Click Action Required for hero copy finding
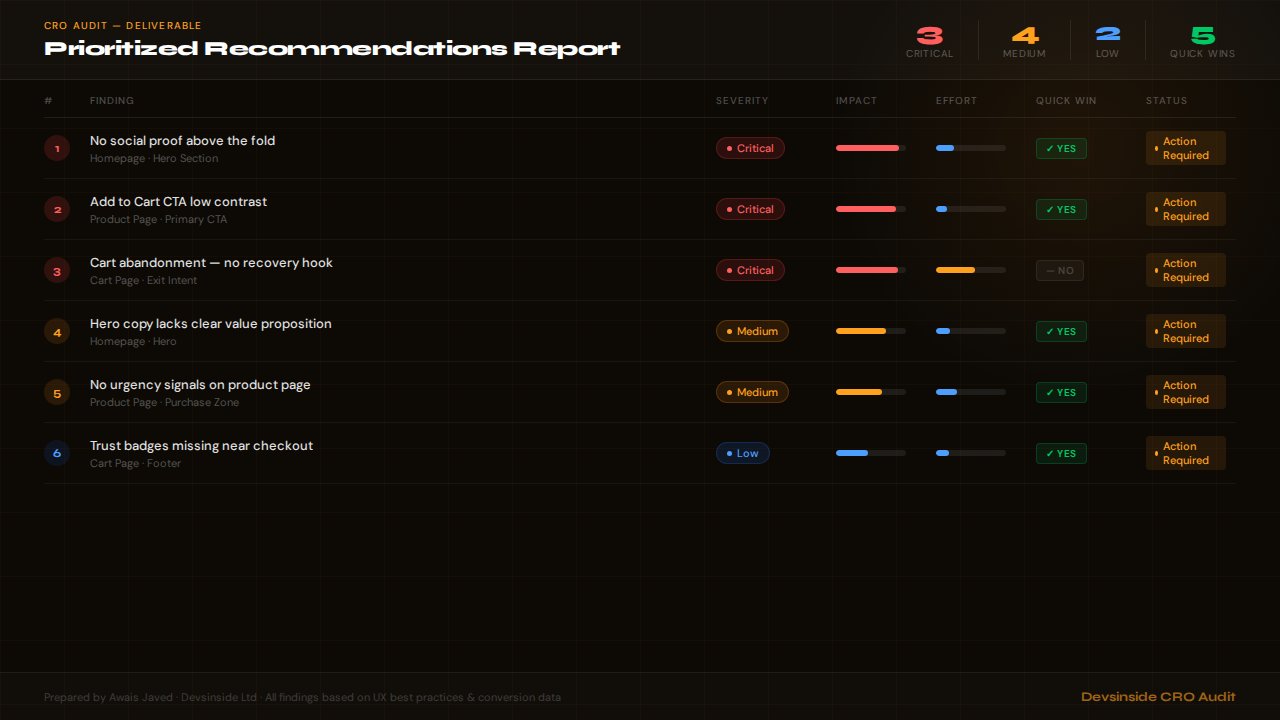1280x720 pixels. pyautogui.click(x=1185, y=331)
